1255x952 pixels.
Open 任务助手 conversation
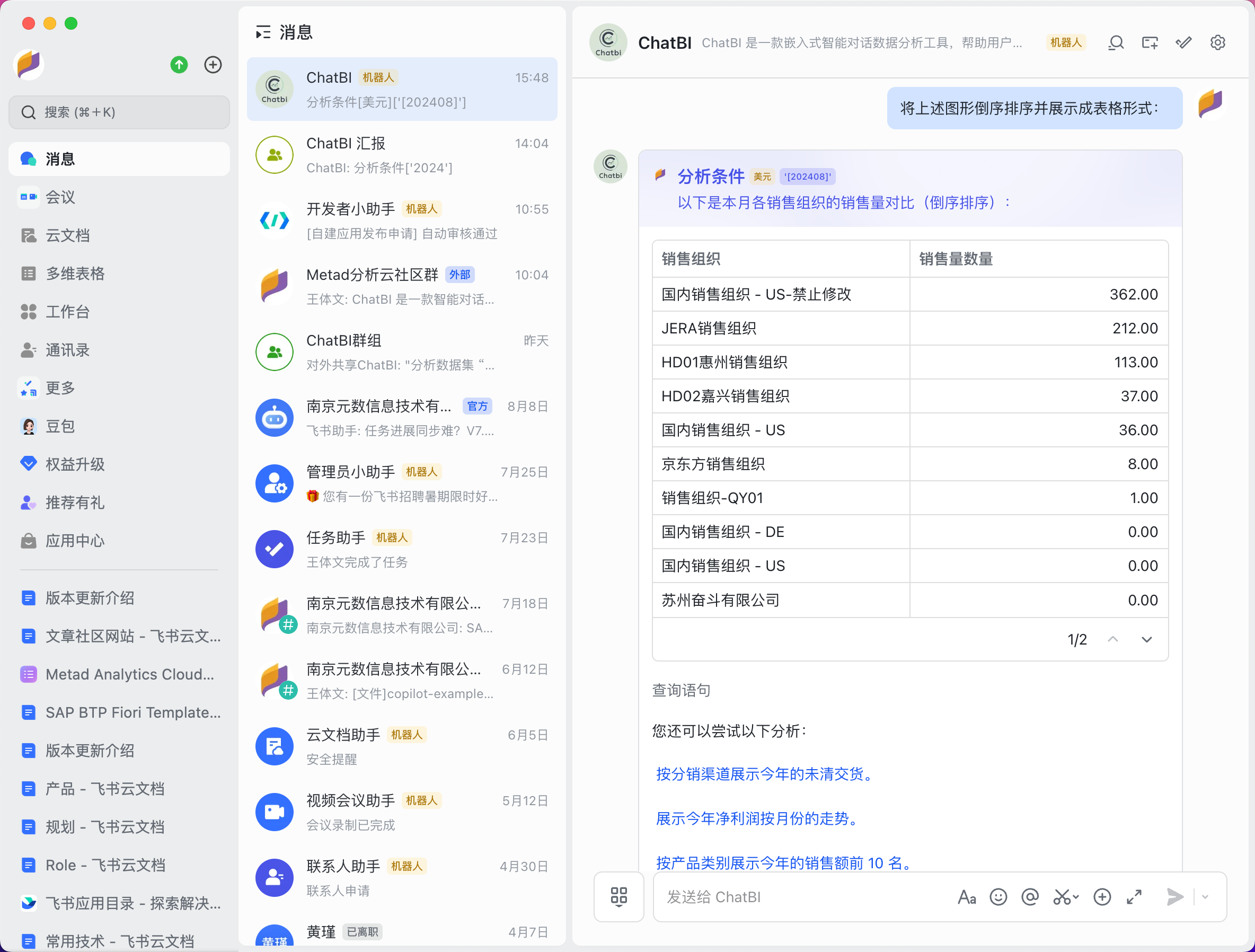(x=402, y=549)
